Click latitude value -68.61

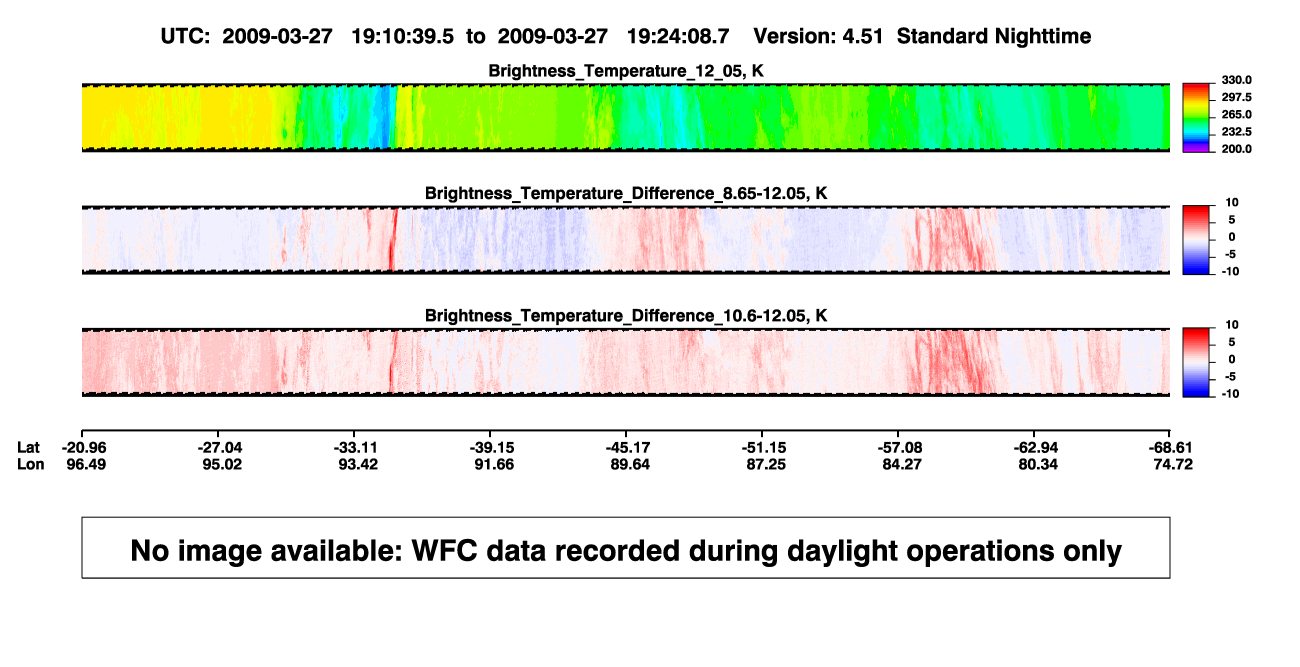click(x=1170, y=446)
